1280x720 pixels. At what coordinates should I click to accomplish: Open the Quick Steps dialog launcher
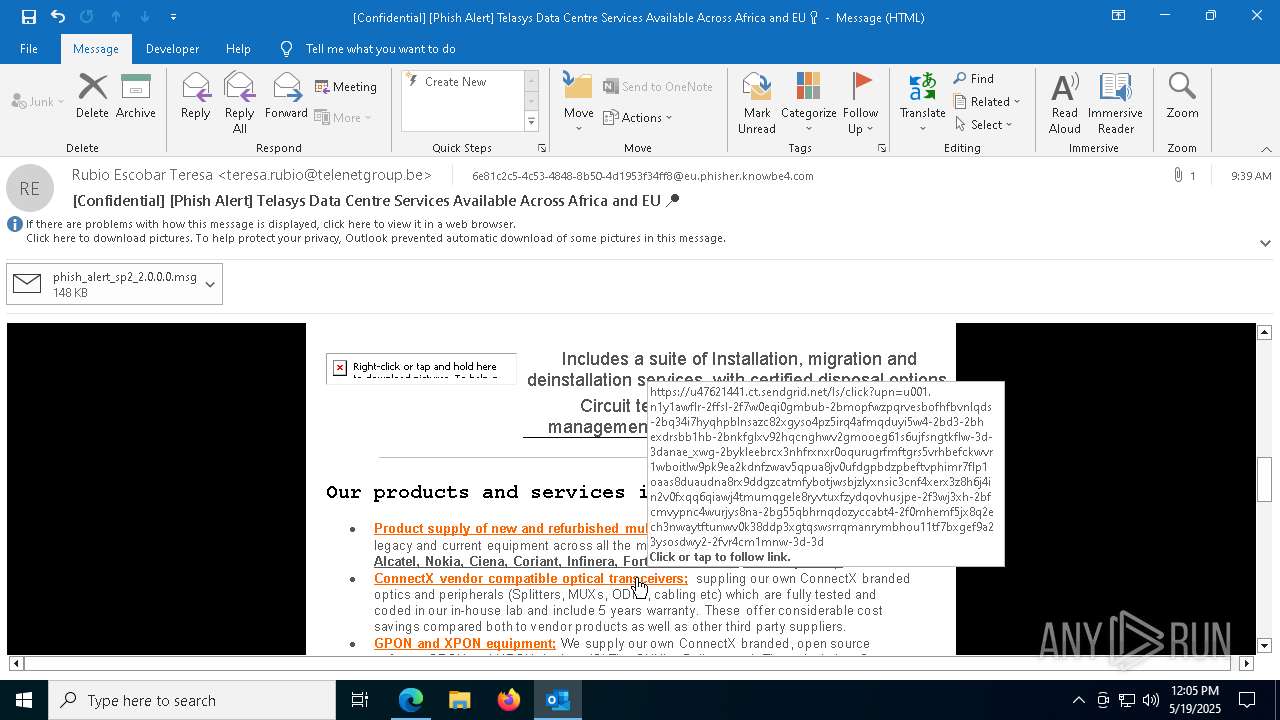(x=542, y=148)
